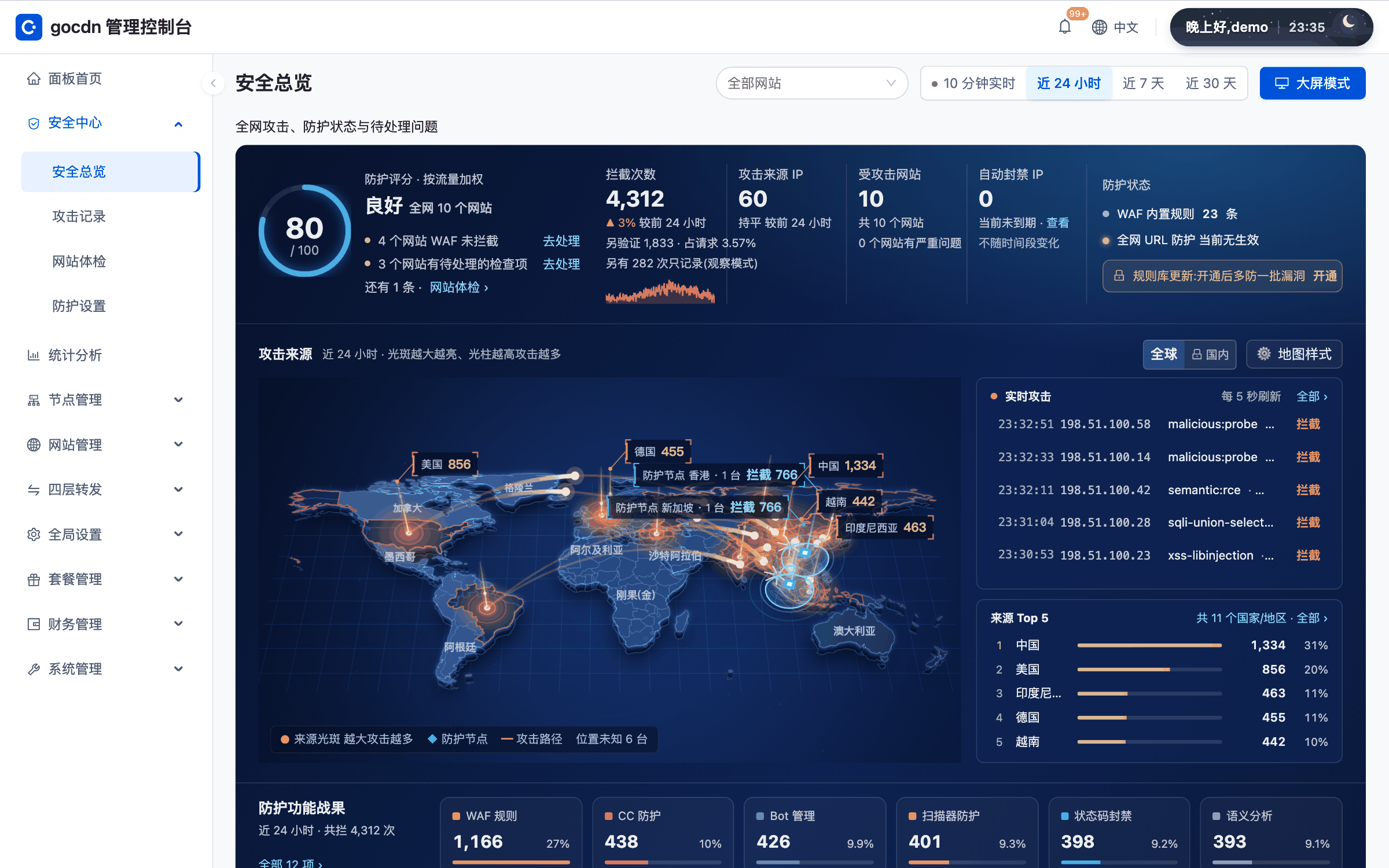Image resolution: width=1389 pixels, height=868 pixels.
Task: Click 去处理 for WAF 未拦截 sites
Action: 561,241
